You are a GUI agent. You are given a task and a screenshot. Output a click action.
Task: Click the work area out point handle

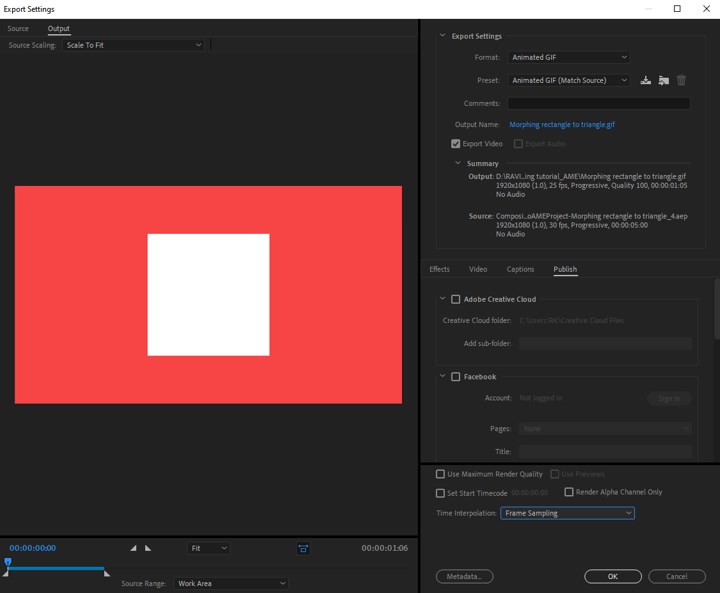[x=107, y=573]
